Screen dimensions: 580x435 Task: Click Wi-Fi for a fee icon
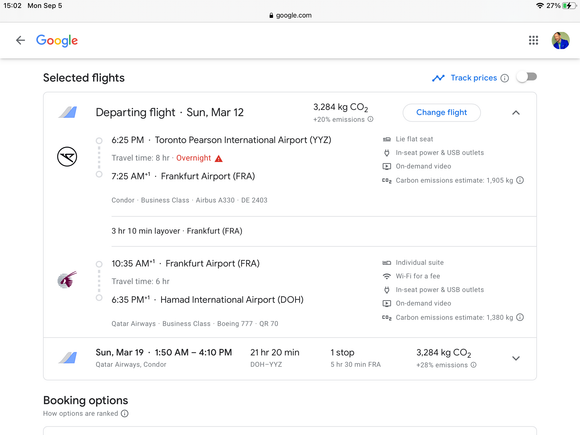point(387,276)
